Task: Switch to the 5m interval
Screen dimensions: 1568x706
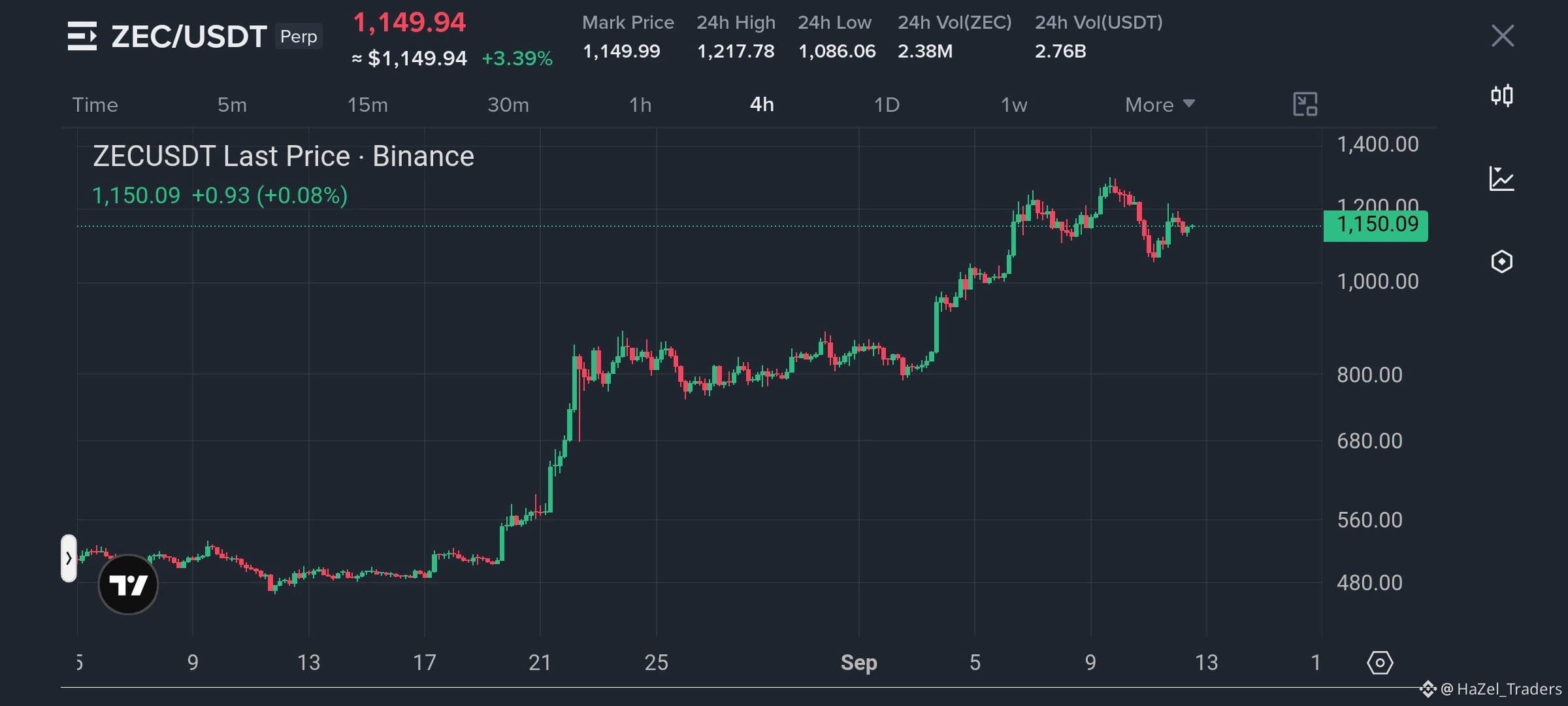Action: [x=232, y=105]
